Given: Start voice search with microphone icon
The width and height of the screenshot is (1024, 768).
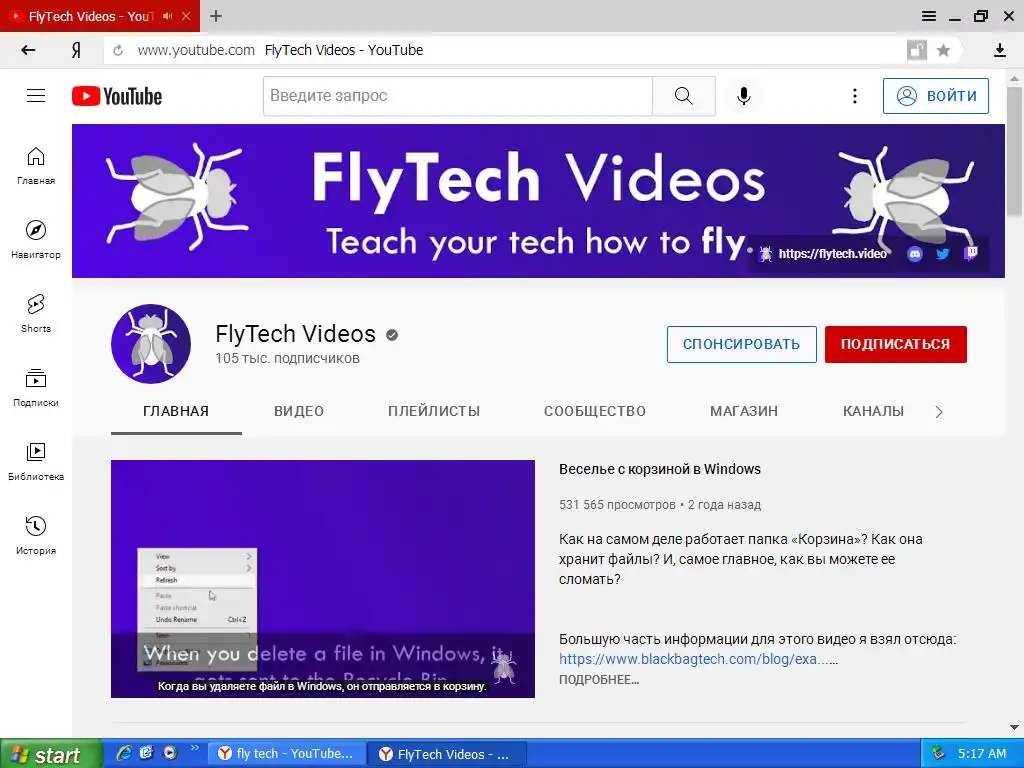Looking at the screenshot, I should coord(743,96).
